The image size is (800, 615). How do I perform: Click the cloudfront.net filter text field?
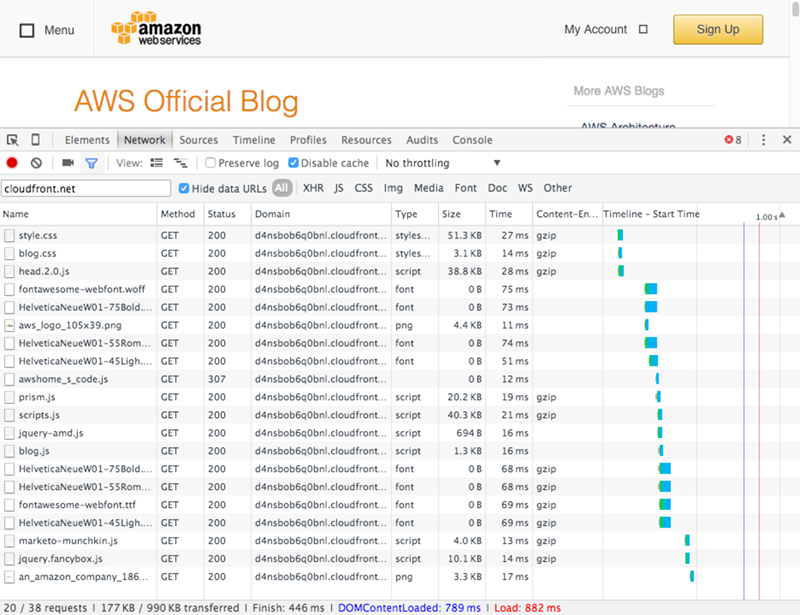pyautogui.click(x=85, y=188)
